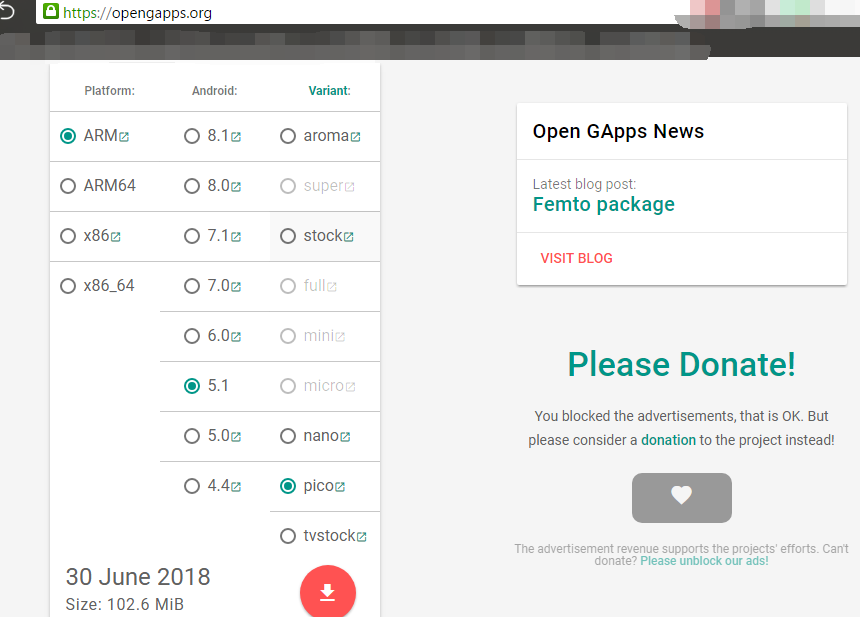
Task: Click the Please Donate! heading
Action: [682, 364]
